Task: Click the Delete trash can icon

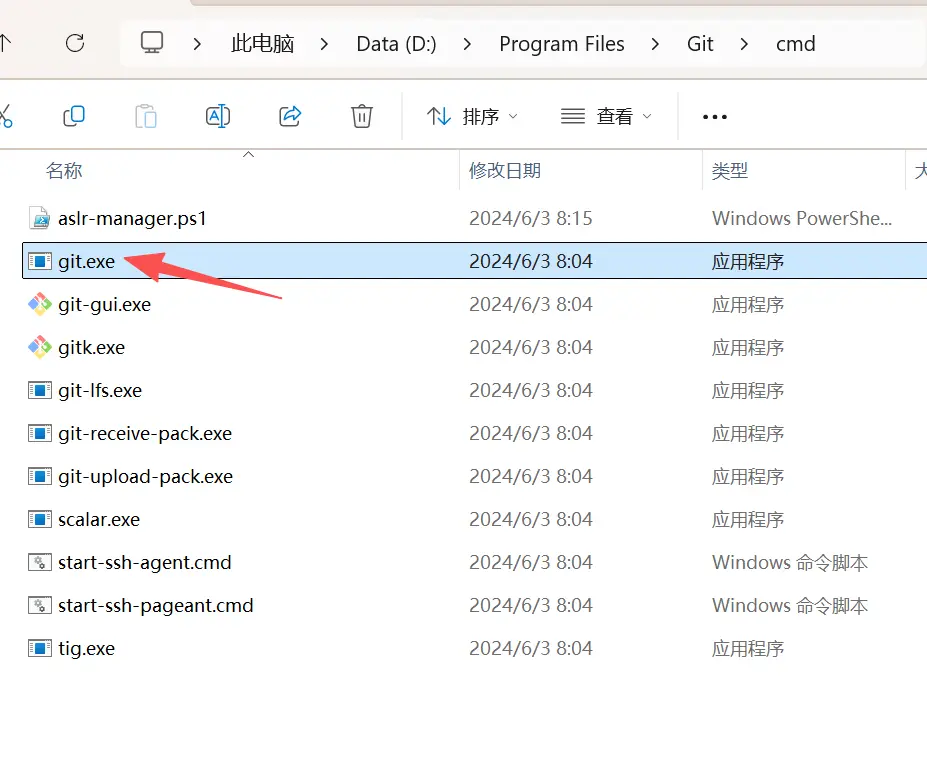Action: 362,116
